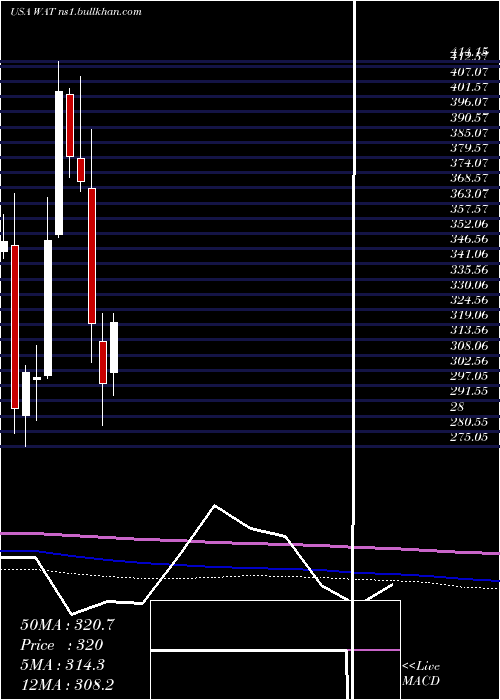The image size is (500, 700).
Task: Click the 313.56 price label
Action: tap(469, 330)
